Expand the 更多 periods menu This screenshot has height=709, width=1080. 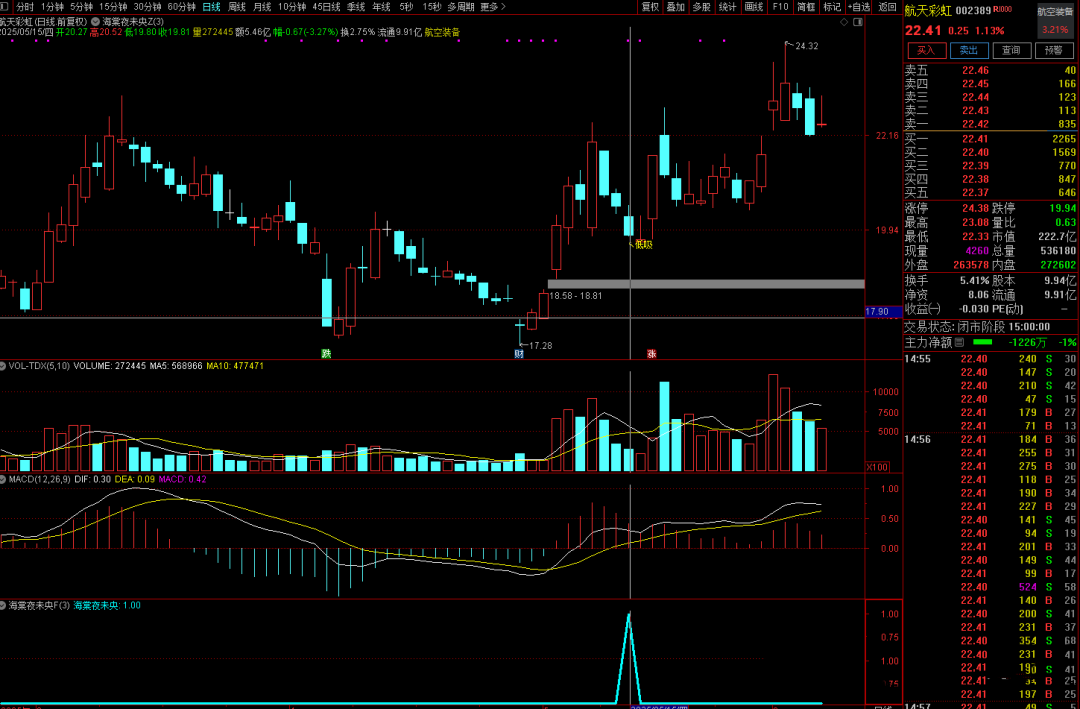click(x=490, y=6)
